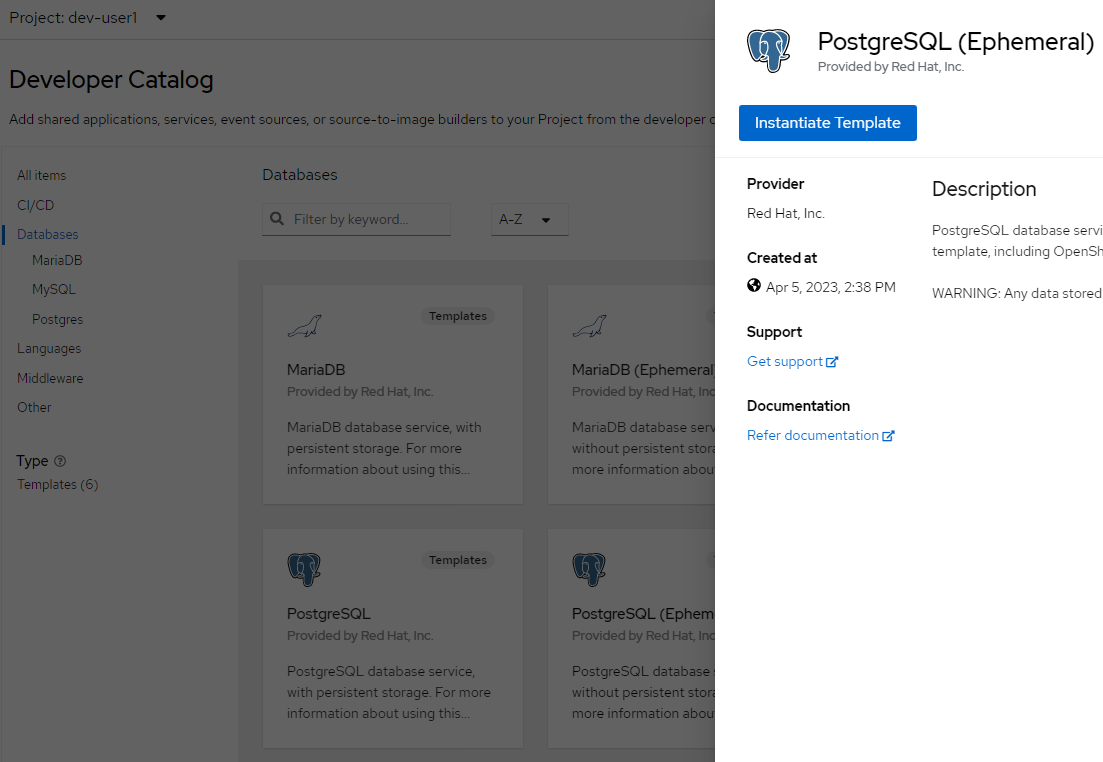Image resolution: width=1103 pixels, height=762 pixels.
Task: Select Postgres subcategory
Action: click(58, 319)
